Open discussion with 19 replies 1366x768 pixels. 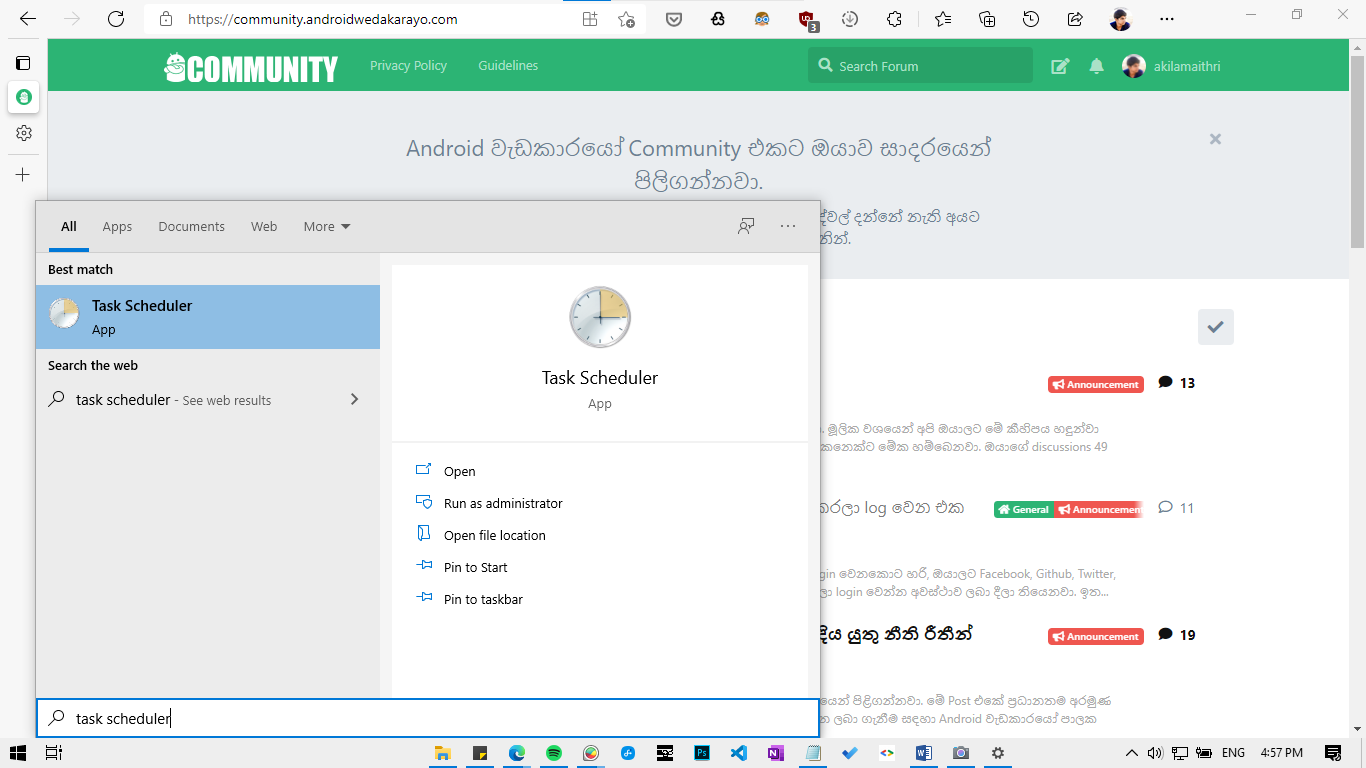(1177, 634)
